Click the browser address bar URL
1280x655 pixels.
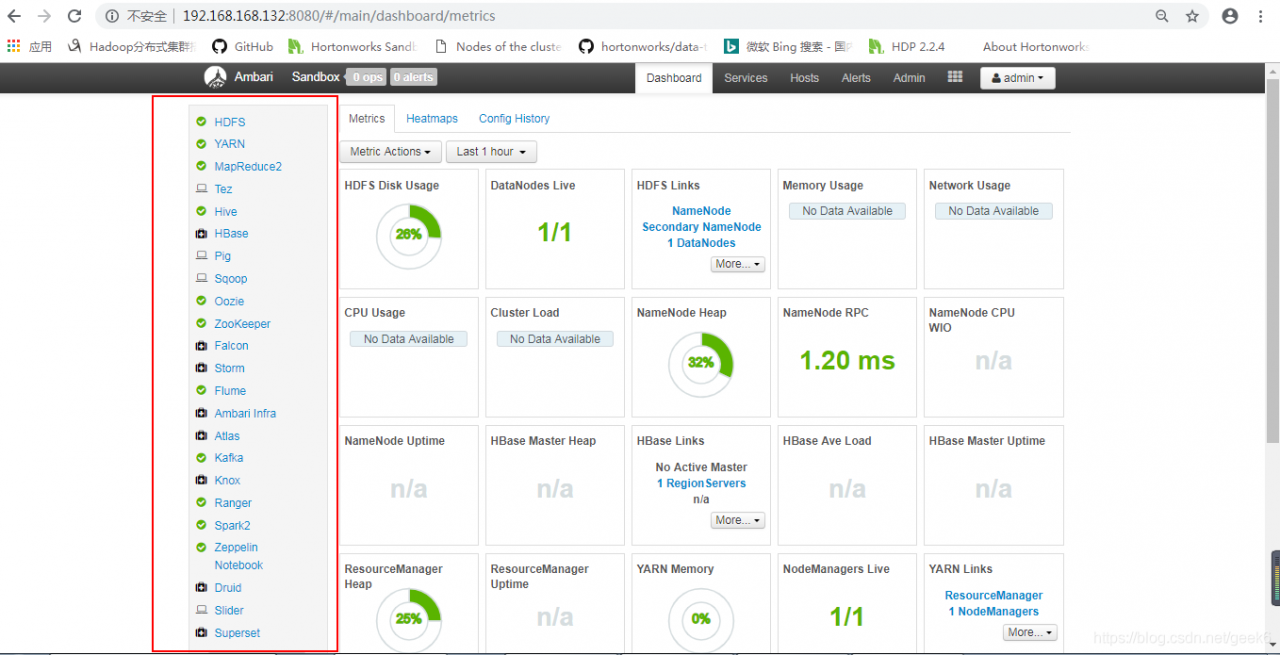(339, 16)
